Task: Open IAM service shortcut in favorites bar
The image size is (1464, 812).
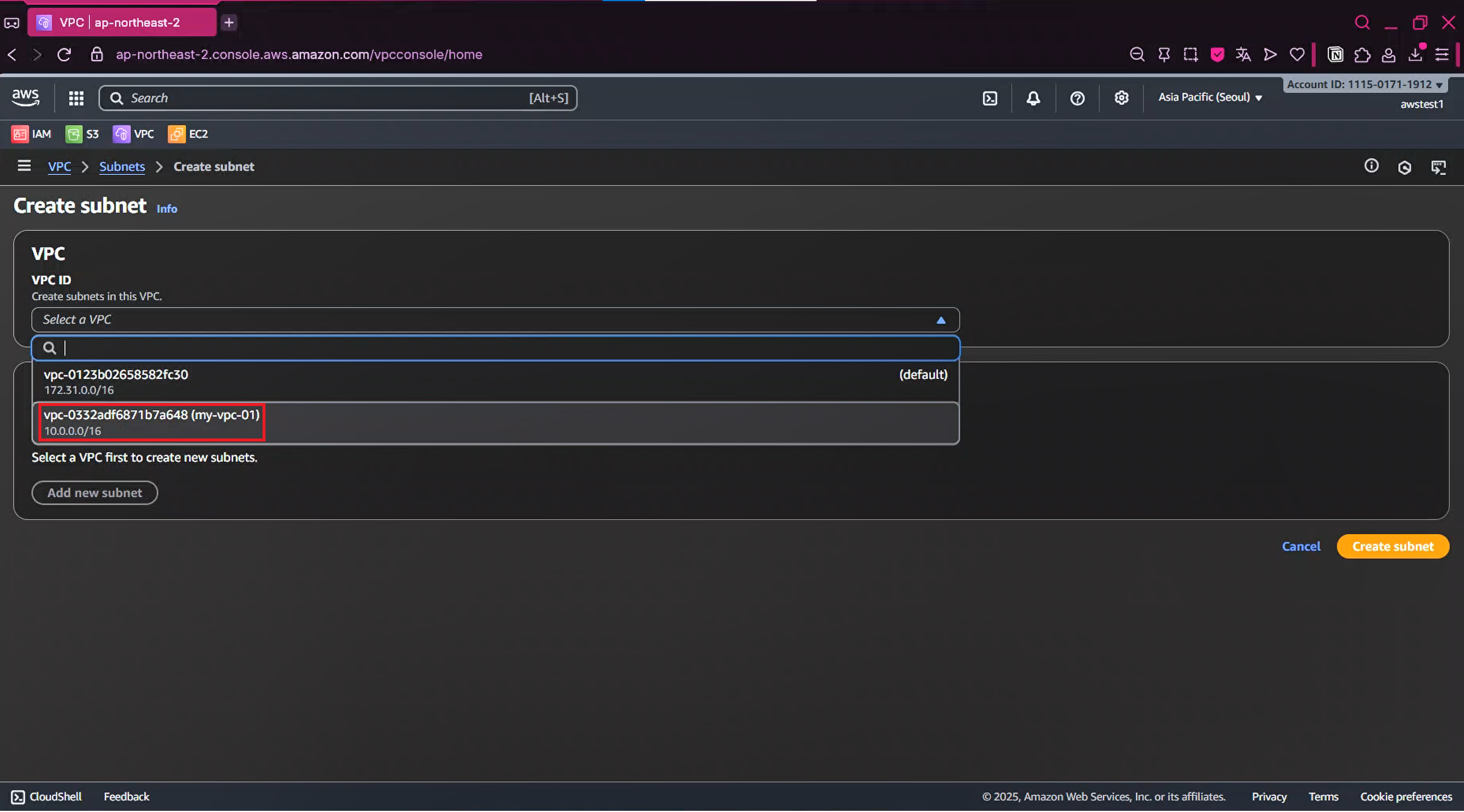Action: pyautogui.click(x=31, y=134)
